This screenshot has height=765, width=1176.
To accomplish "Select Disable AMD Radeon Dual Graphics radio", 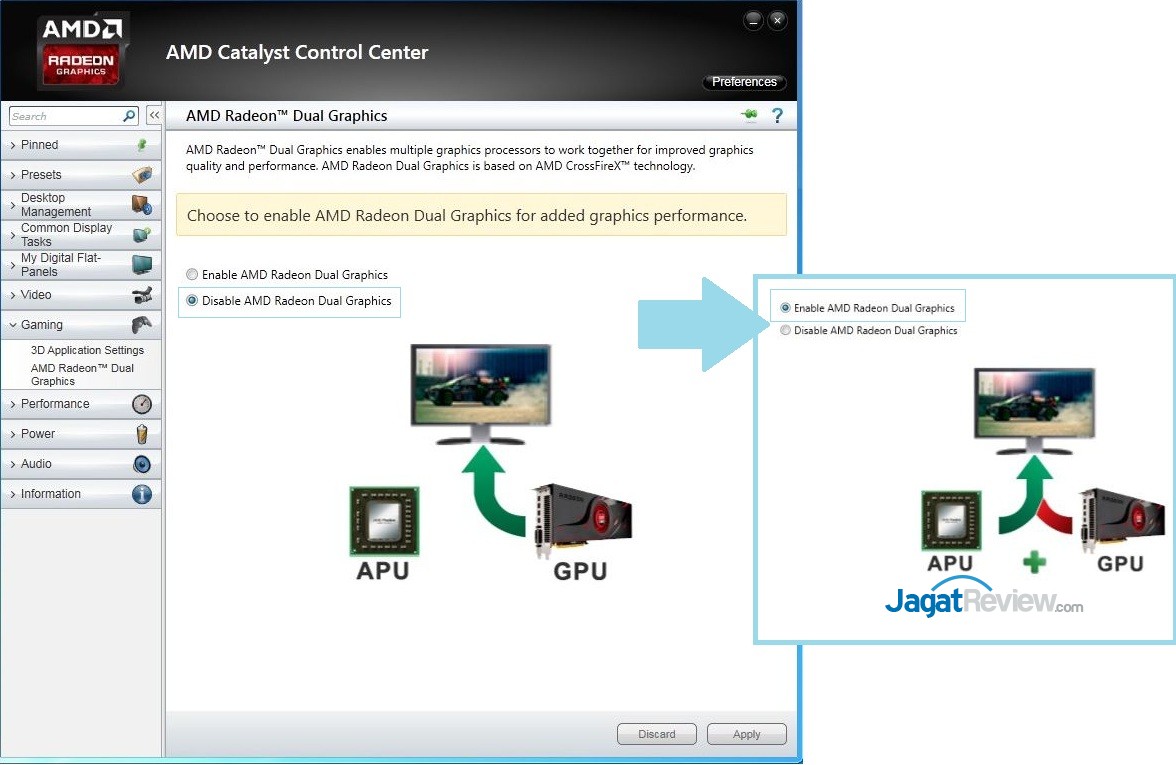I will point(192,301).
